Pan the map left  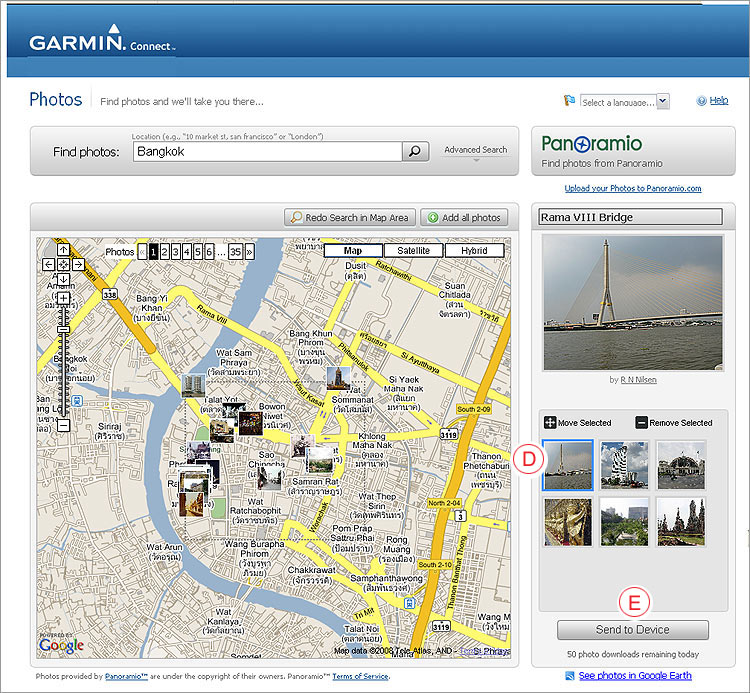point(48,265)
